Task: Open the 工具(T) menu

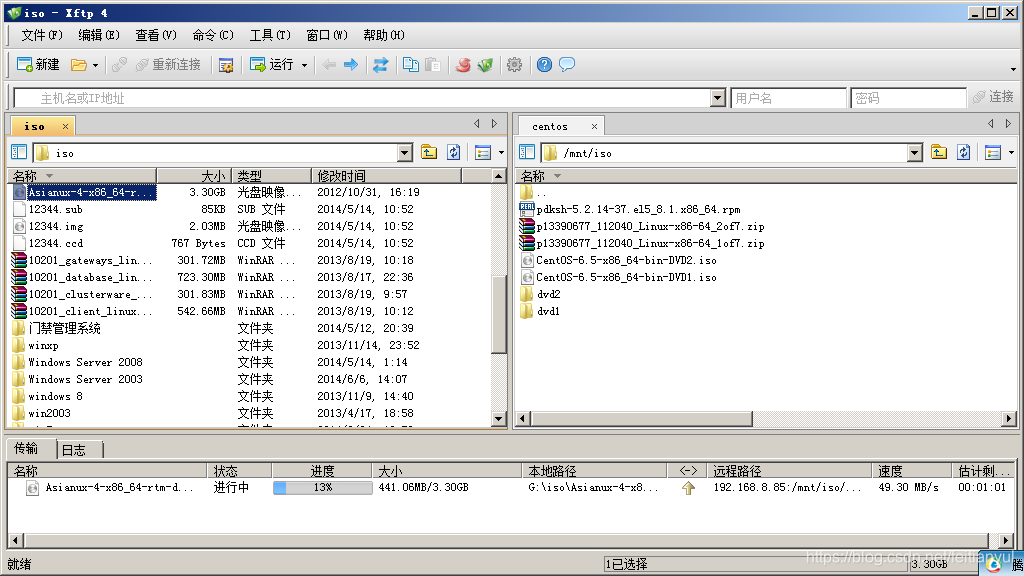Action: (270, 35)
